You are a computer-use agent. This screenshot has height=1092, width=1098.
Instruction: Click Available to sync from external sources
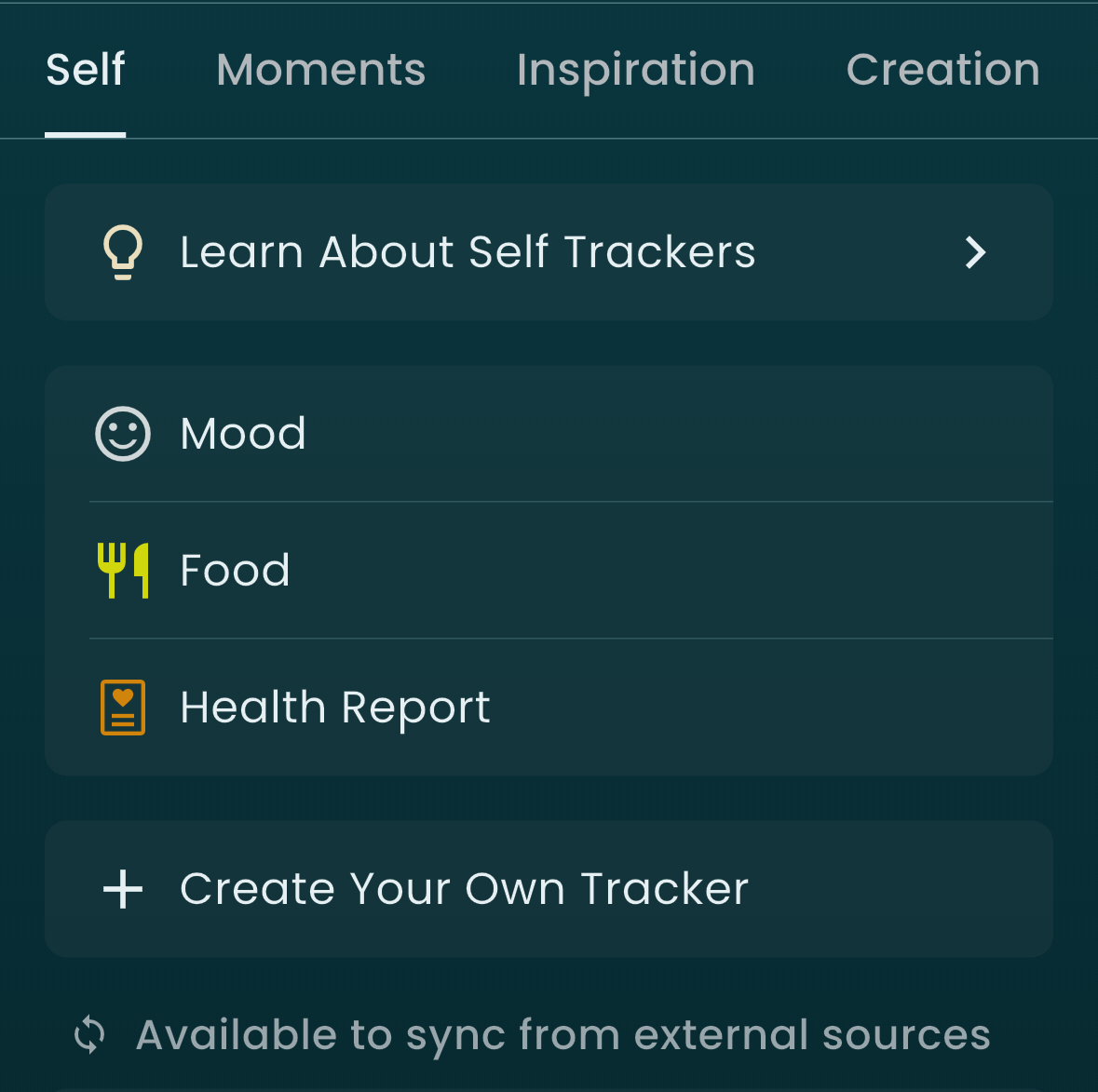[x=563, y=1035]
